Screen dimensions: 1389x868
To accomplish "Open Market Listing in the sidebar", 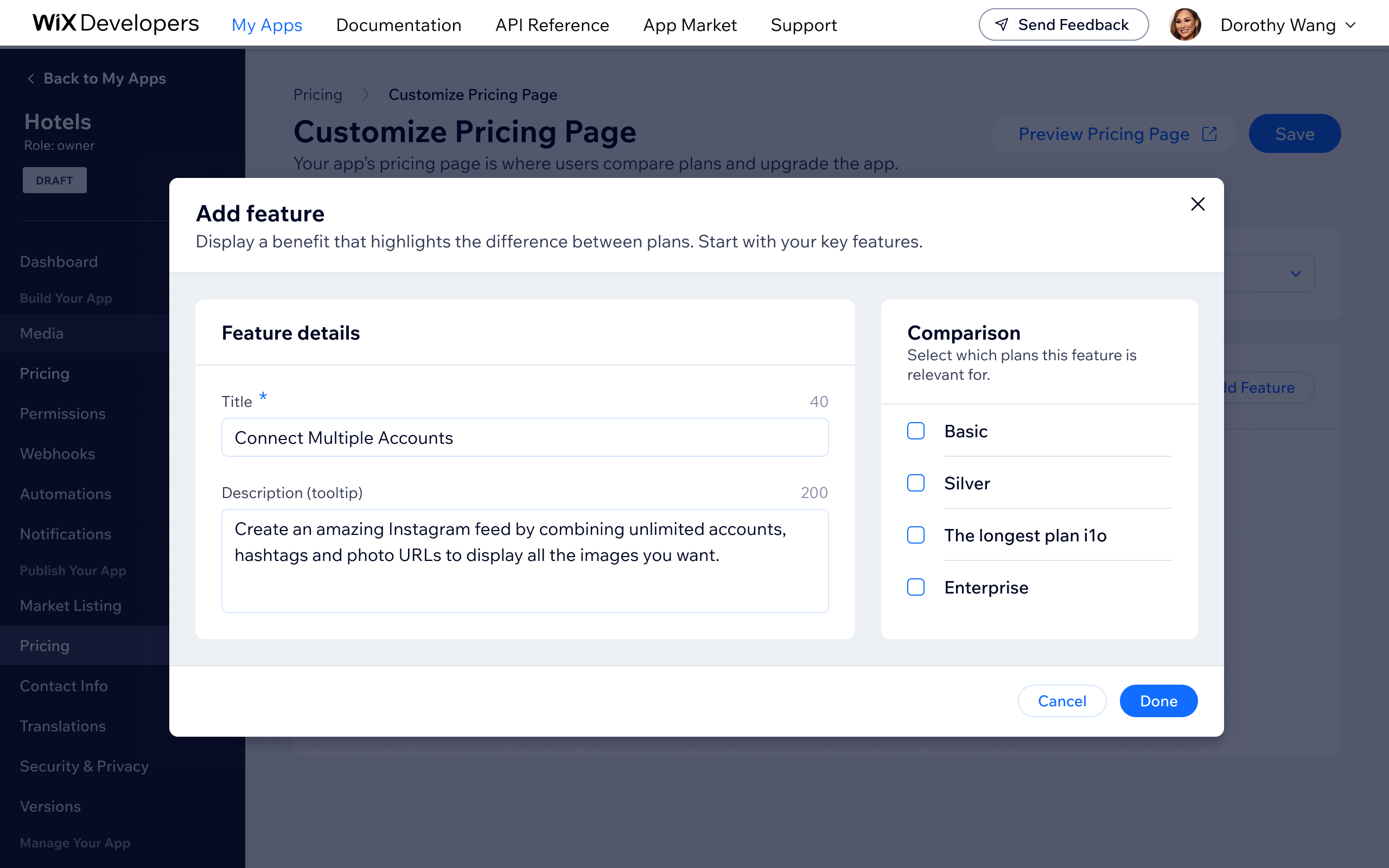I will (71, 605).
